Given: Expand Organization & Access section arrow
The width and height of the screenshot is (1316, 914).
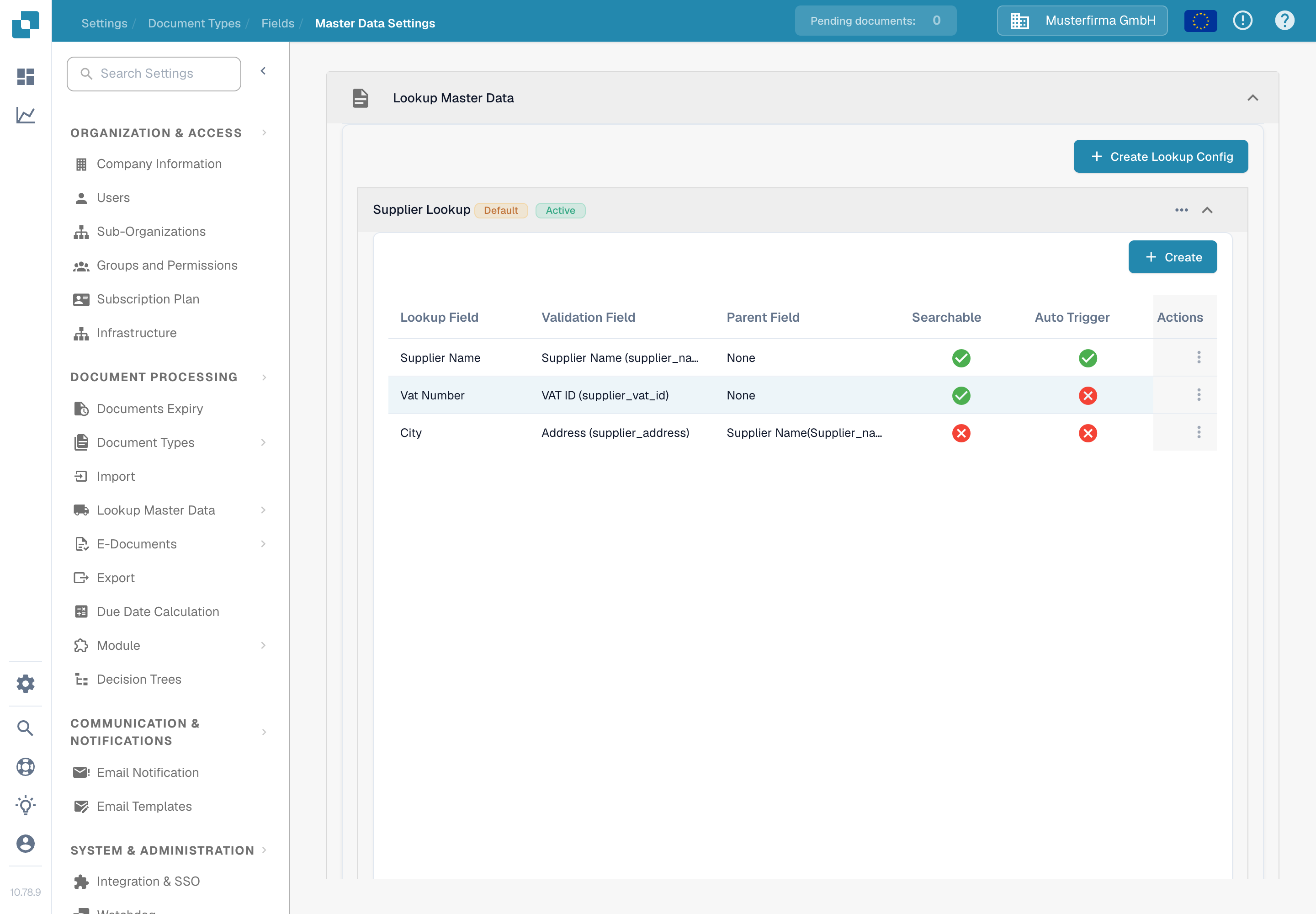Looking at the screenshot, I should [x=264, y=133].
